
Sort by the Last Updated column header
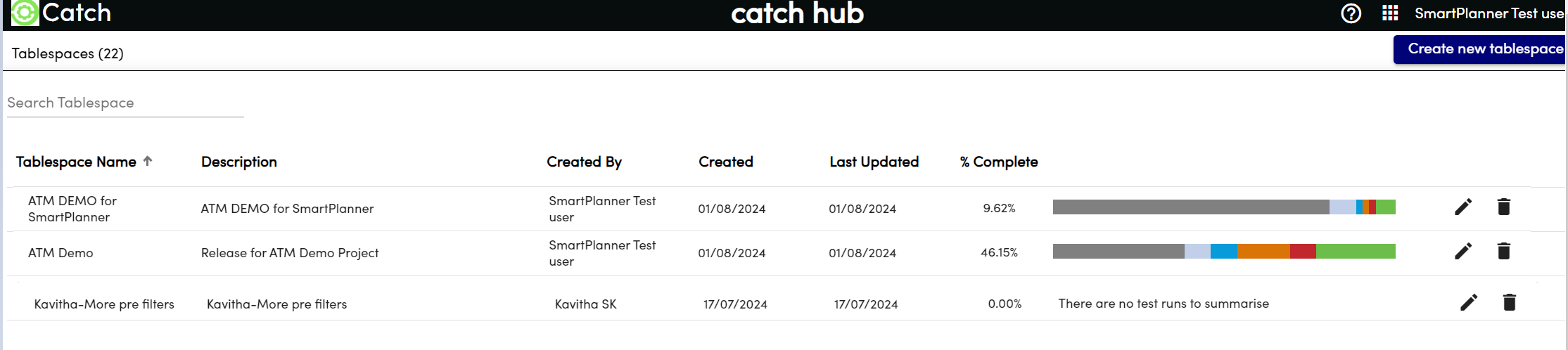coord(874,162)
